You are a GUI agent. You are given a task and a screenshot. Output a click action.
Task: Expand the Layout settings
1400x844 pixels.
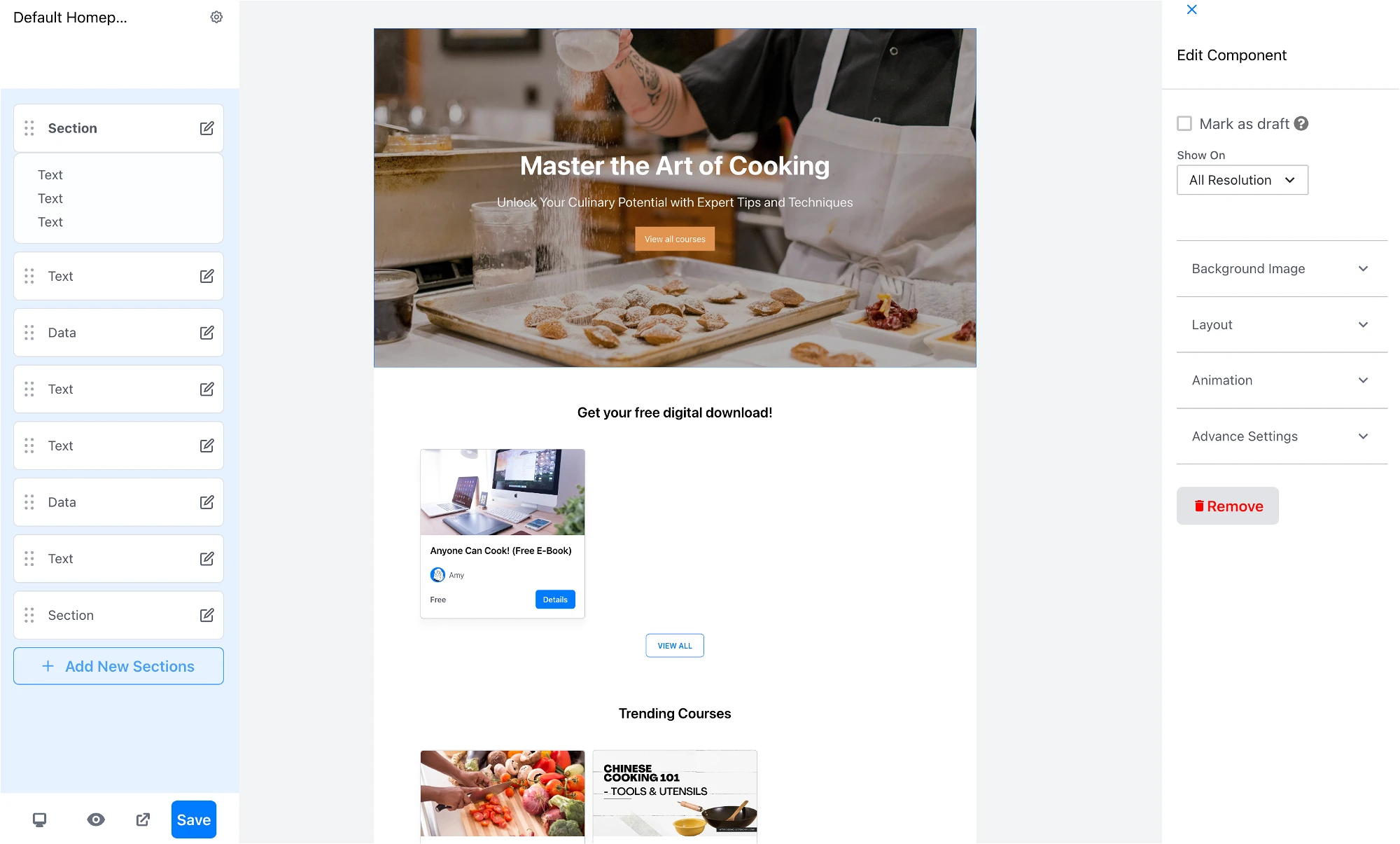1282,325
